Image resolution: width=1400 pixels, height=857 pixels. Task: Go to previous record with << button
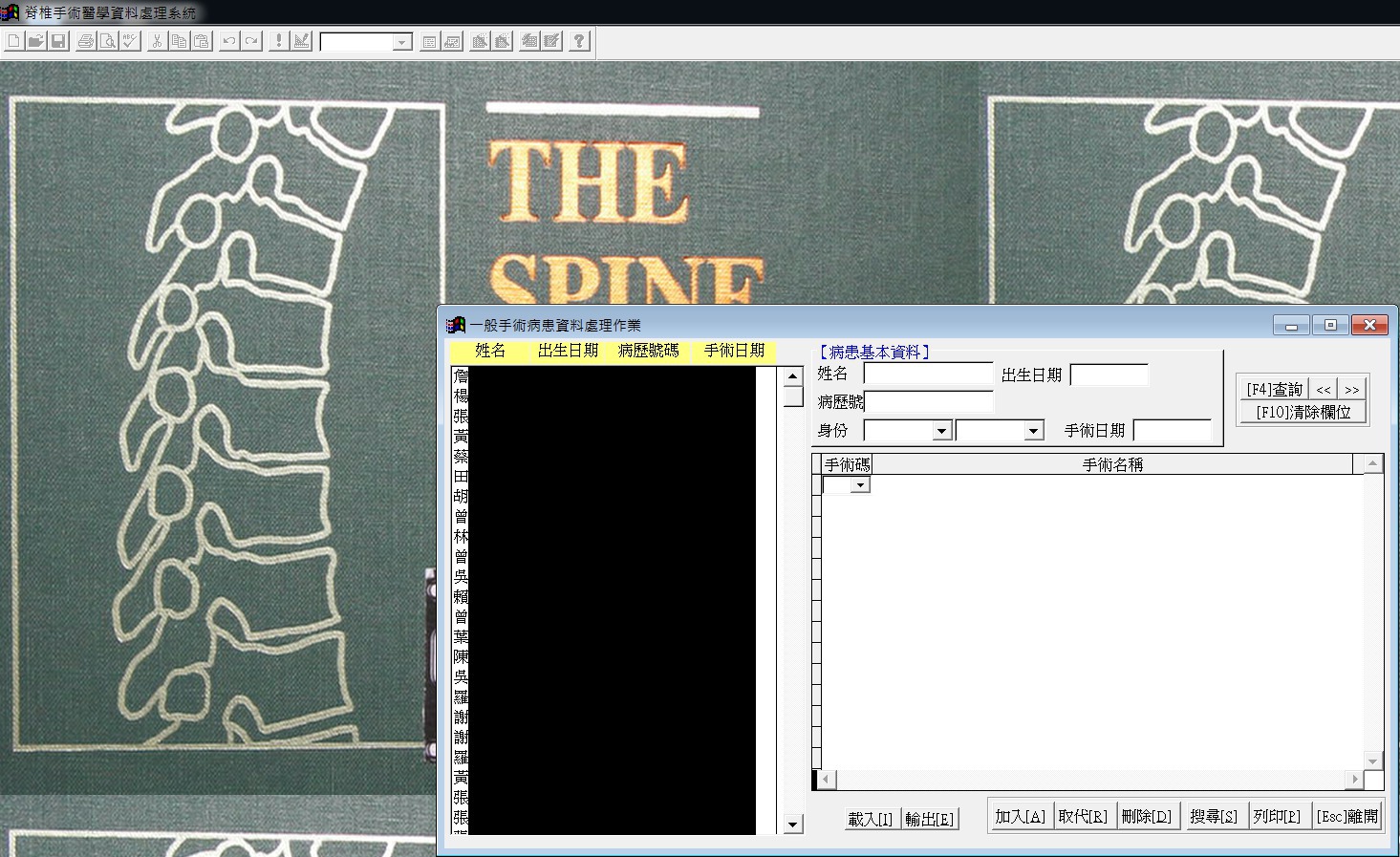click(x=1324, y=389)
